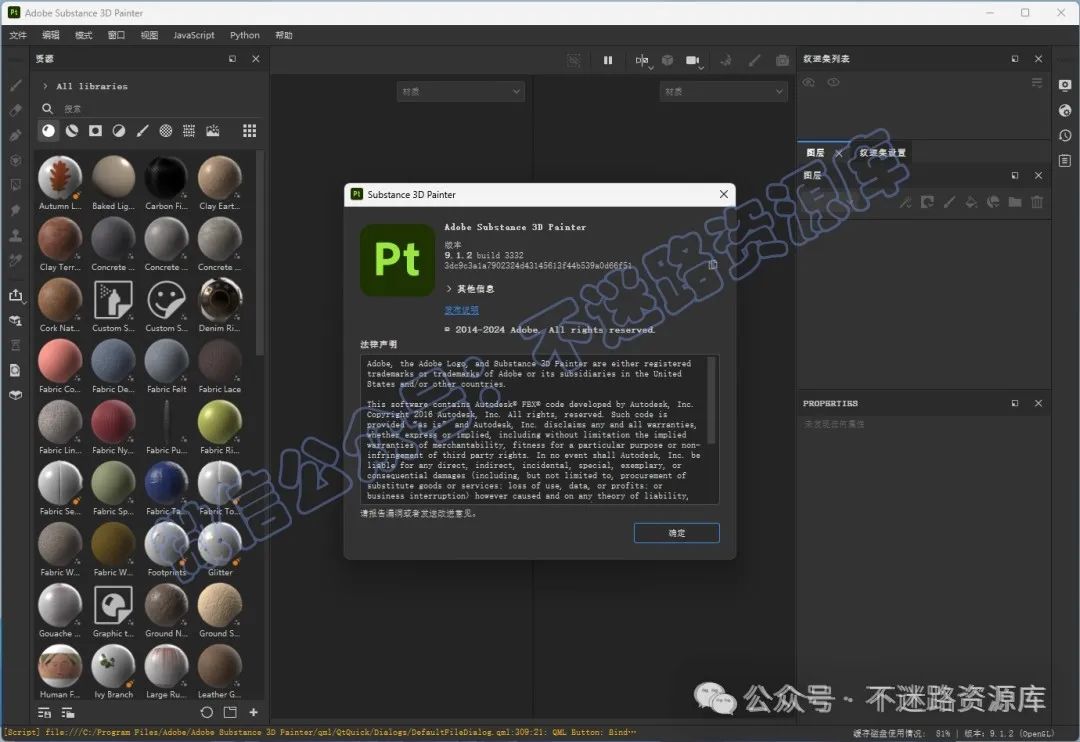The height and width of the screenshot is (742, 1080).
Task: Open the 模式 menu
Action: point(83,35)
